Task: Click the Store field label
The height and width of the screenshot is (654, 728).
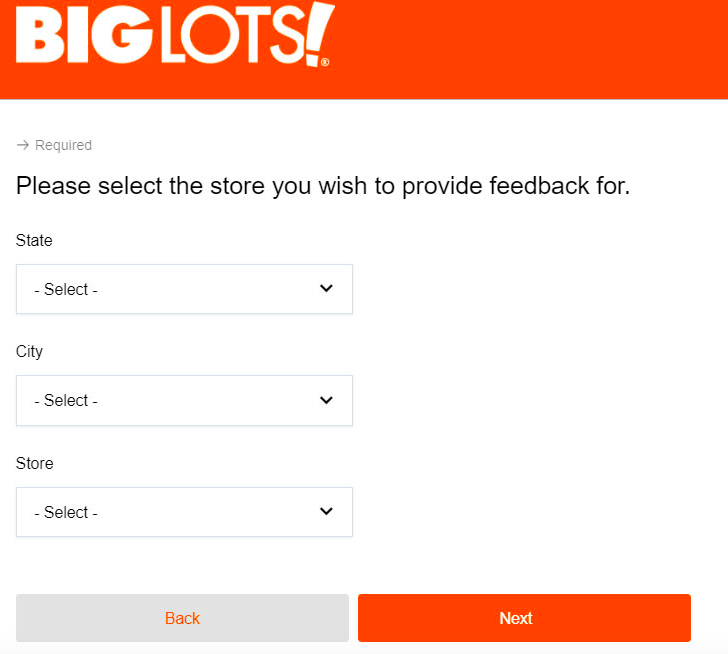Action: pos(35,464)
